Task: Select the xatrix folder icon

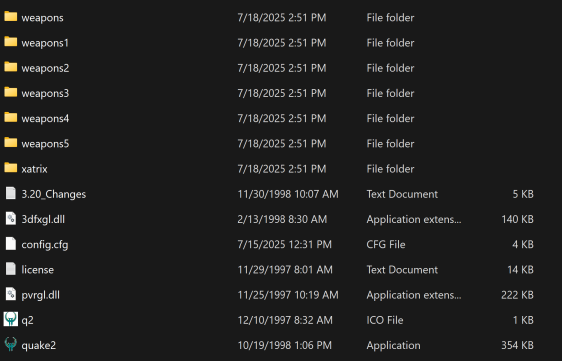Action: point(11,168)
